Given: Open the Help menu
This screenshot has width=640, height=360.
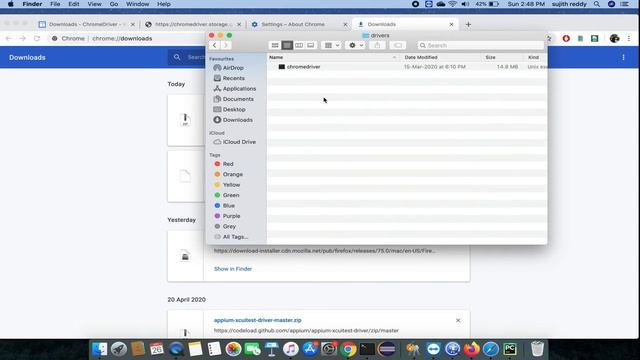Looking at the screenshot, I should tap(164, 4).
